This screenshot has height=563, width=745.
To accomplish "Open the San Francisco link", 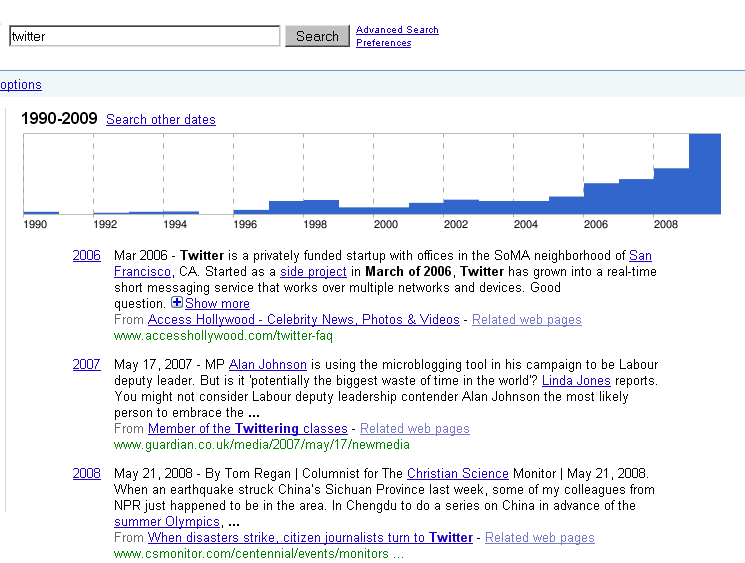I will pyautogui.click(x=640, y=256).
